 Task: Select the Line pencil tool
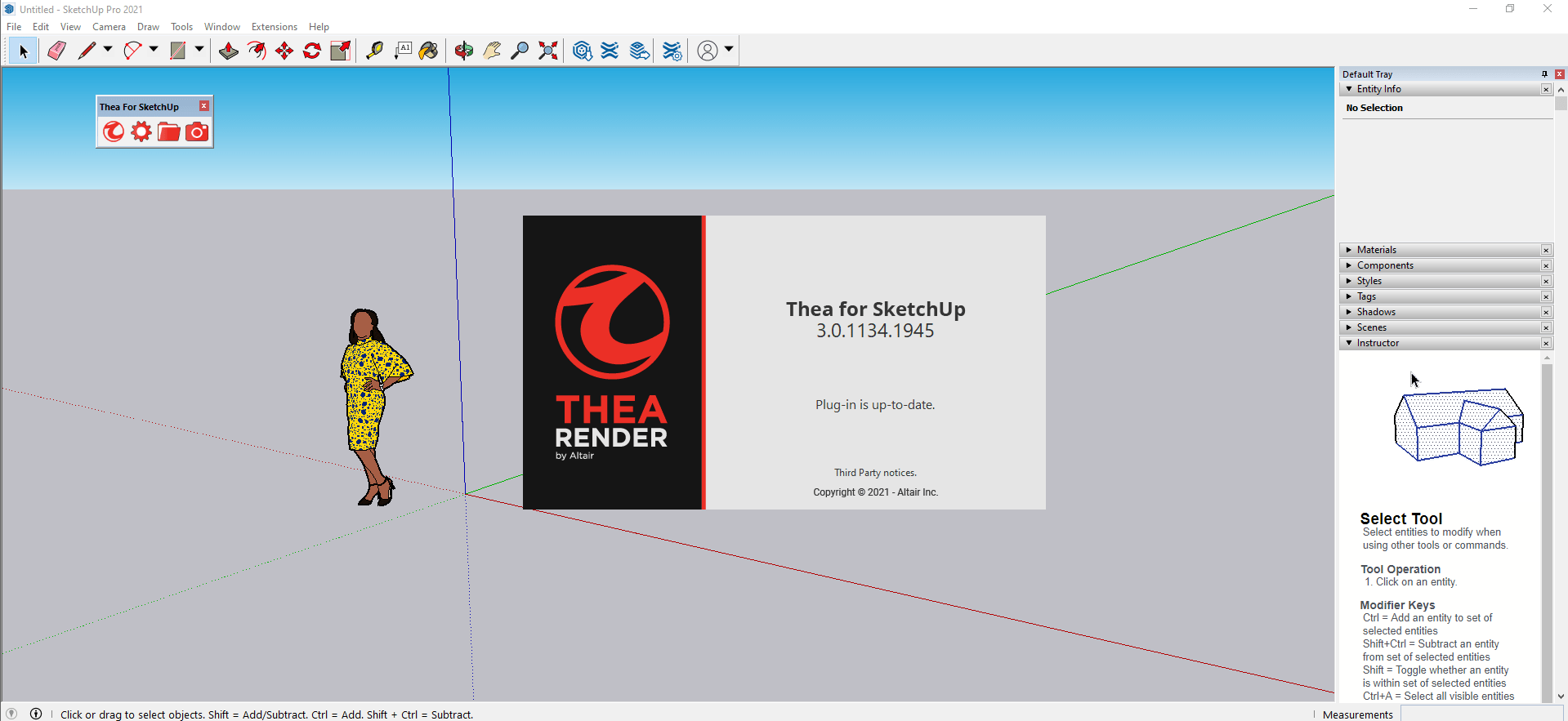[x=87, y=51]
